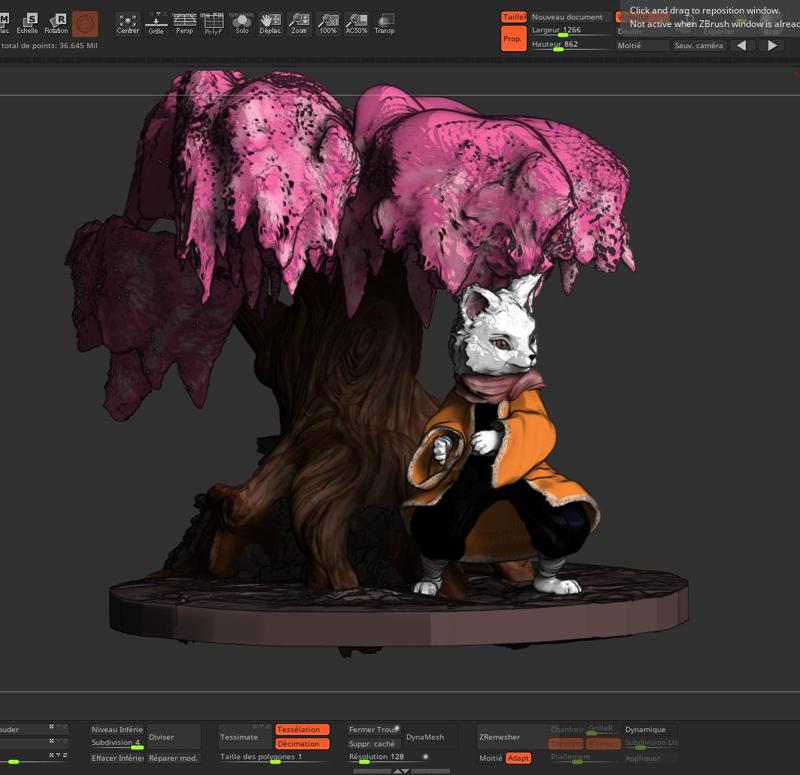Click the Centrer view icon

128,23
